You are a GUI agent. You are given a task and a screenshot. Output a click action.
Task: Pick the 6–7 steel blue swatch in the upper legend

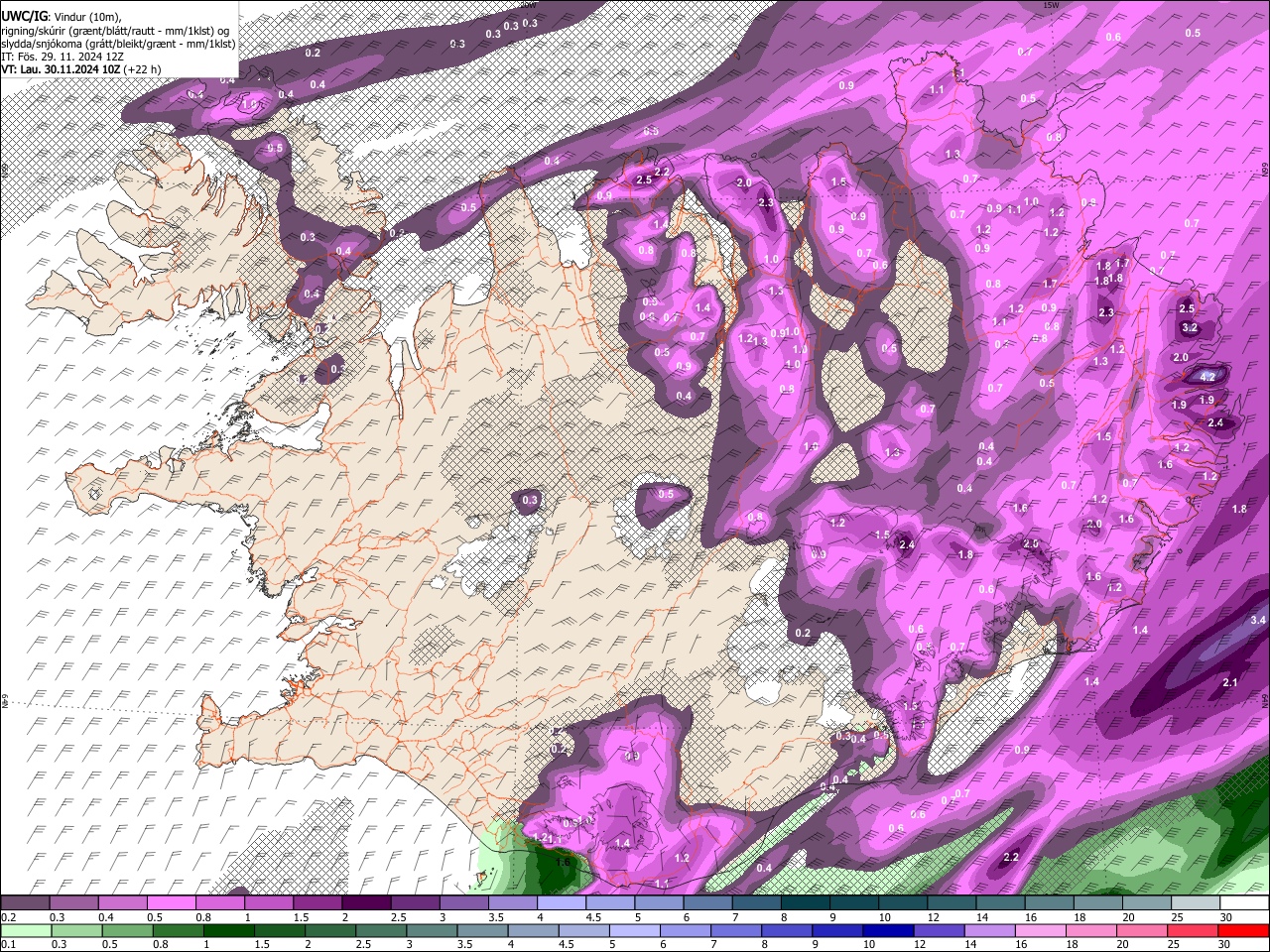pyautogui.click(x=707, y=903)
